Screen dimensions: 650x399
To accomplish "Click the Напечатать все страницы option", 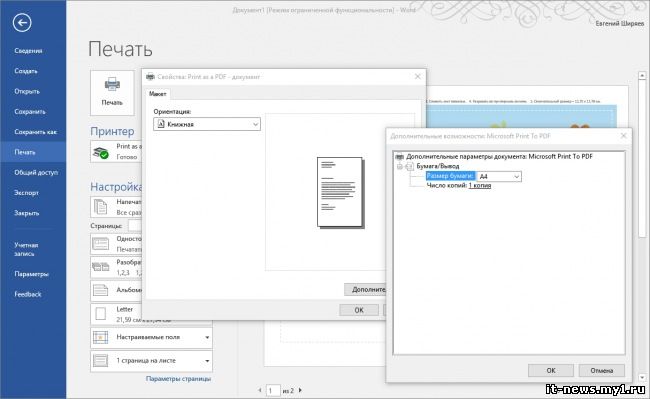I will [116, 206].
